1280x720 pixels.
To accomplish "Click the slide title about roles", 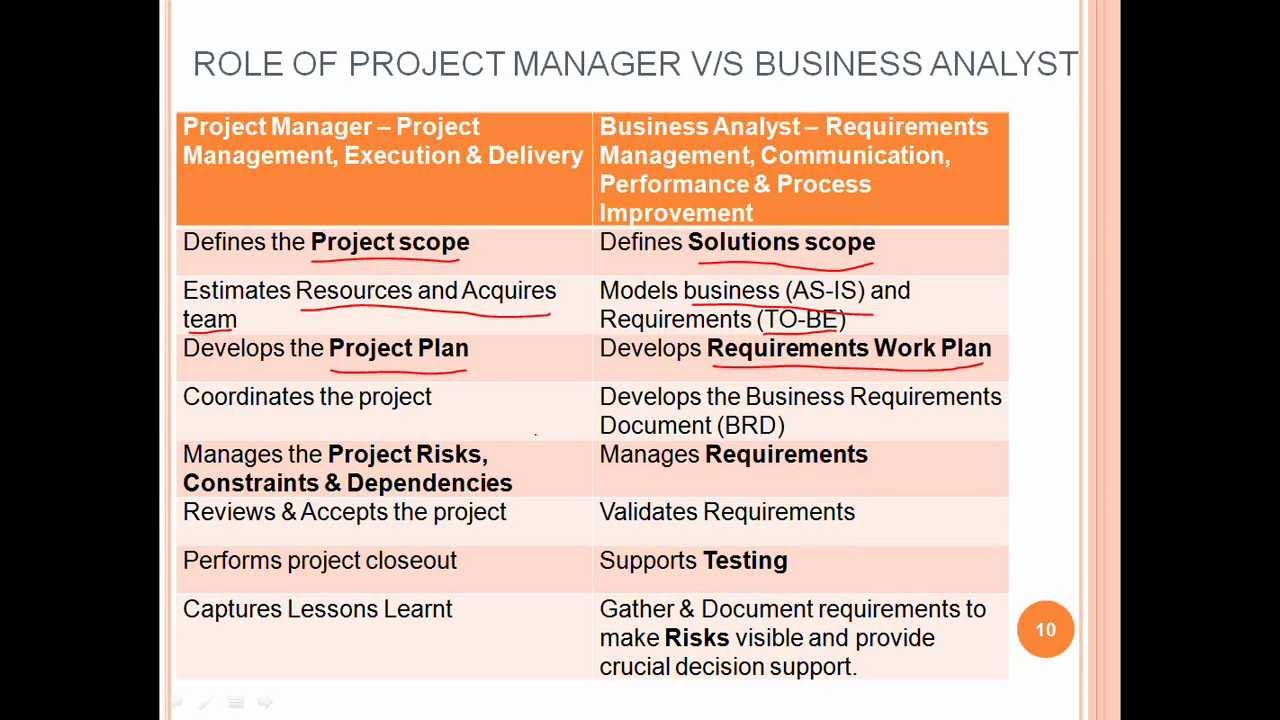I will (635, 64).
